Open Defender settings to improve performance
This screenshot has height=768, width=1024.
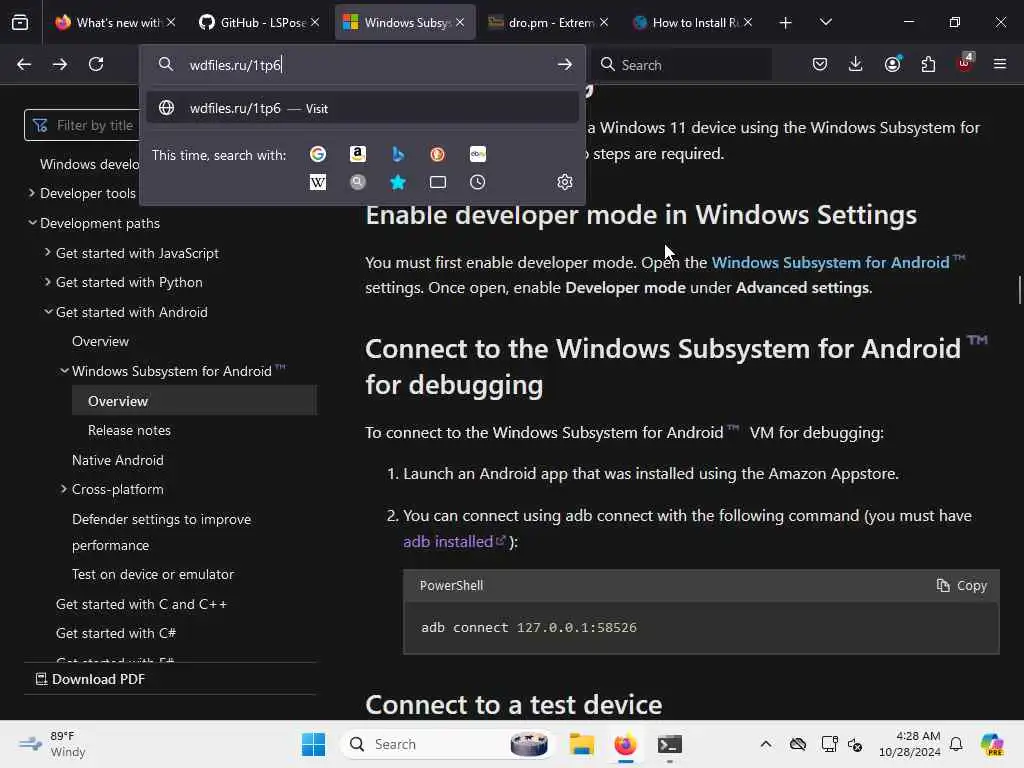tap(161, 532)
